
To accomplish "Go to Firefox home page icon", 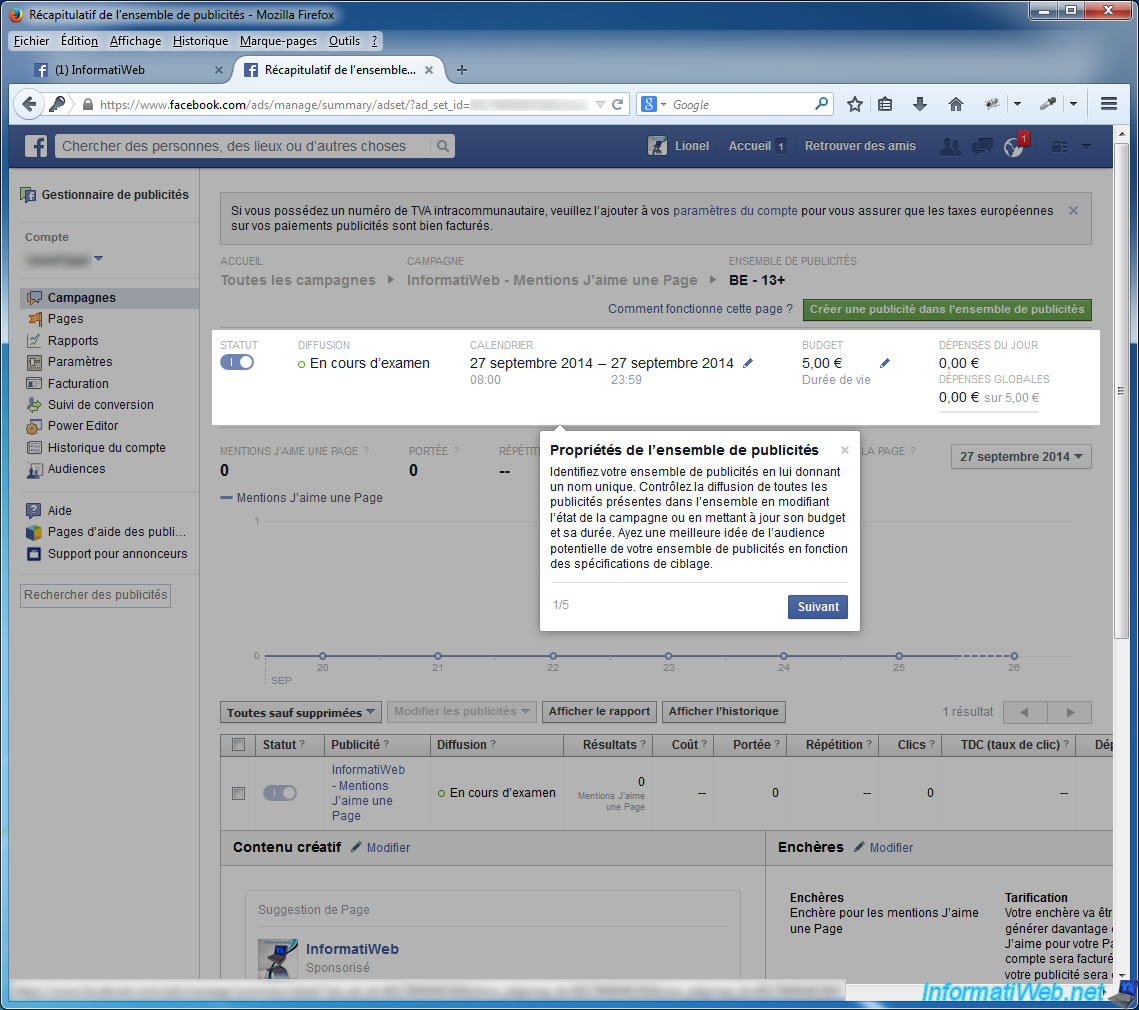I will pos(956,104).
